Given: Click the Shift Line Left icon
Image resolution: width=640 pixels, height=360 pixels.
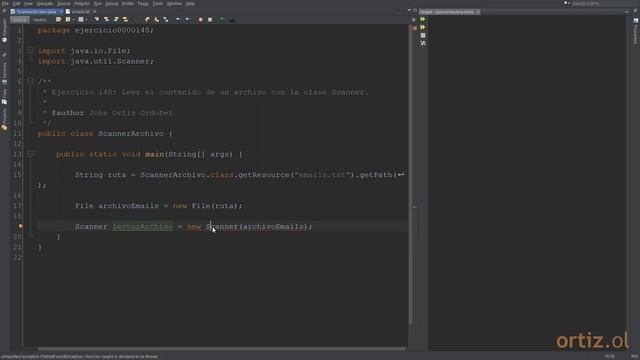Looking at the screenshot, I should tap(178, 20).
